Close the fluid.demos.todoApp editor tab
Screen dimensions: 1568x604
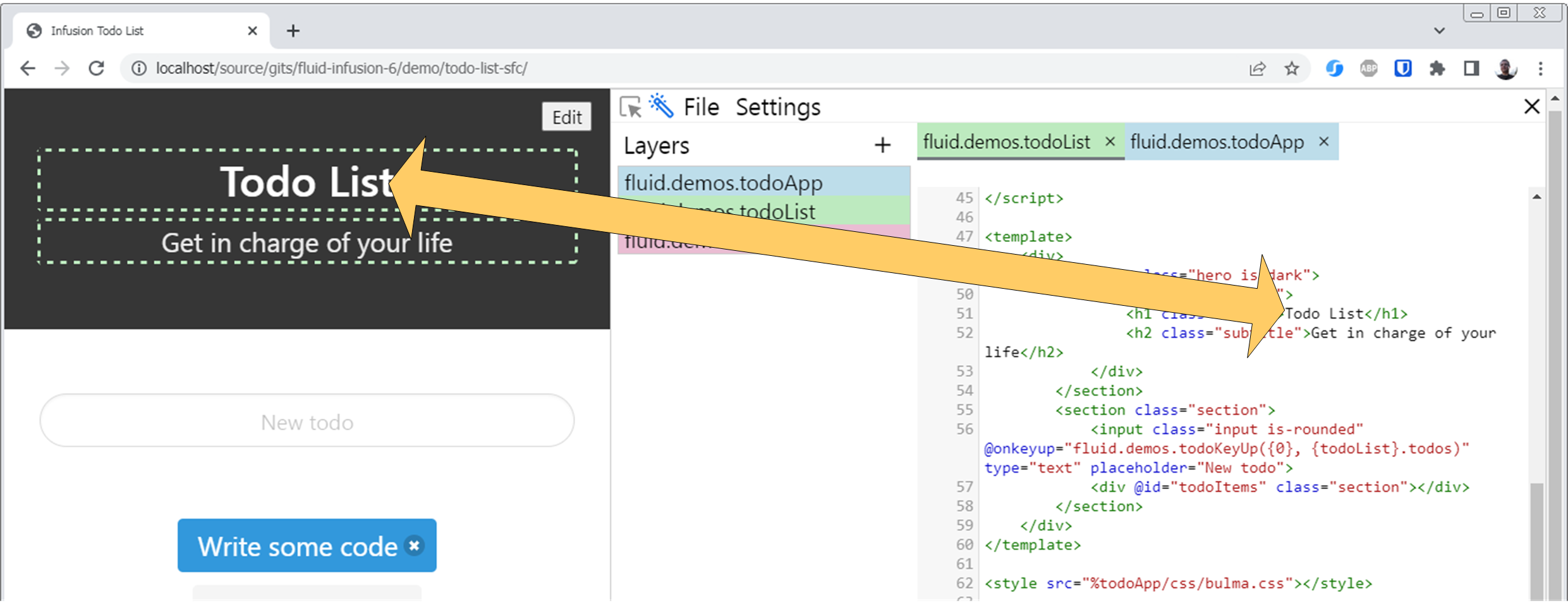1324,142
